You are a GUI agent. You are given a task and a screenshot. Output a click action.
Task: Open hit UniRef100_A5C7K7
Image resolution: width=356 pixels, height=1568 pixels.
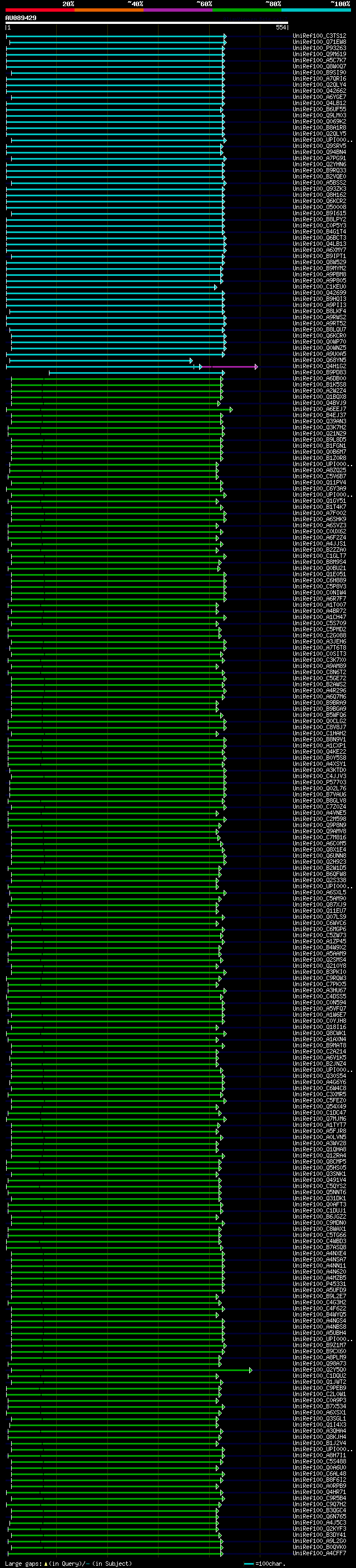tap(319, 60)
